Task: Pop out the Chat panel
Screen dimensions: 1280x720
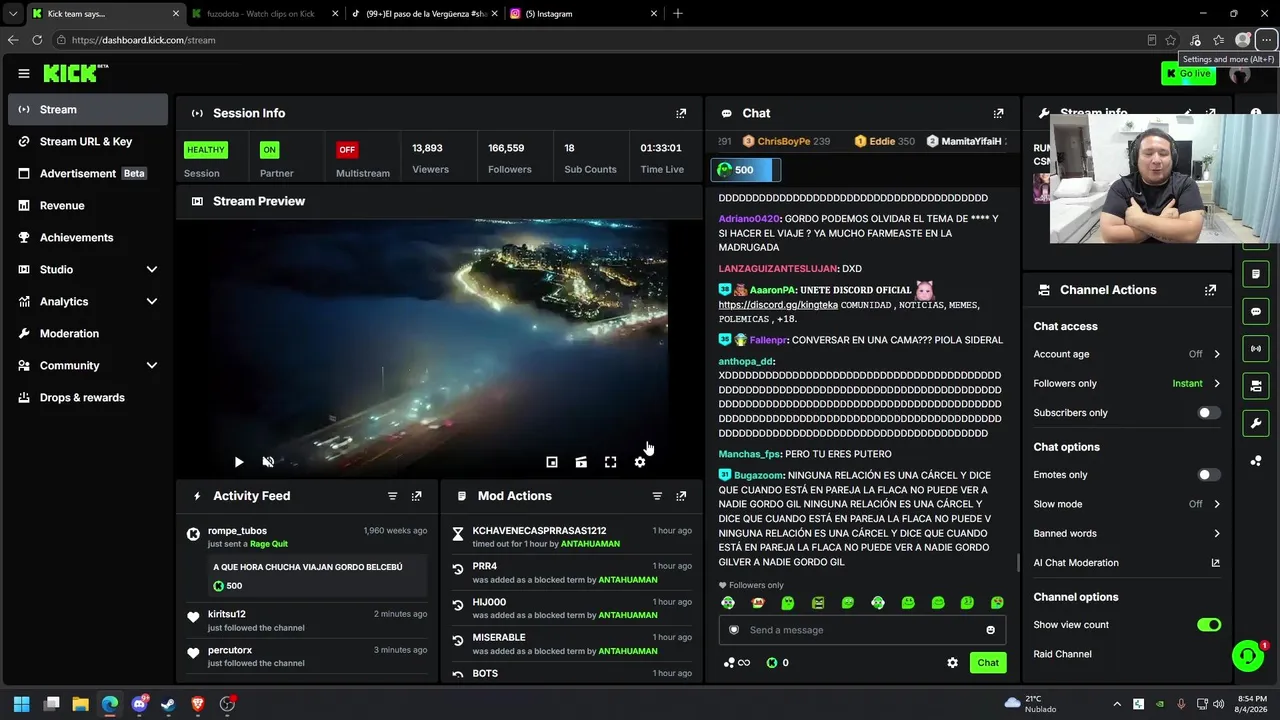Action: (998, 114)
